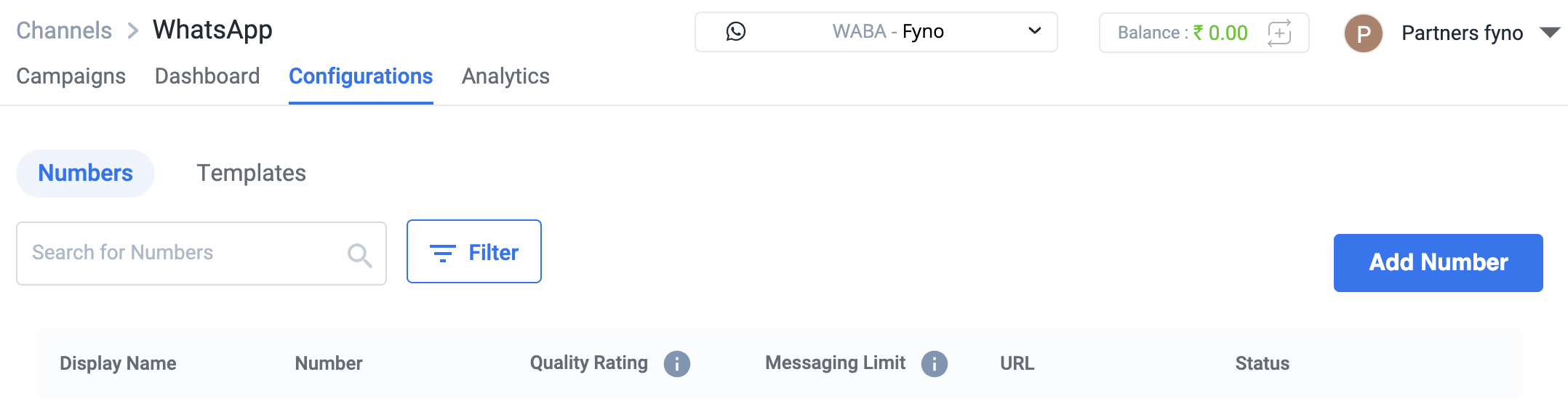1568x417 pixels.
Task: Click the WhatsApp logo icon
Action: point(735,32)
